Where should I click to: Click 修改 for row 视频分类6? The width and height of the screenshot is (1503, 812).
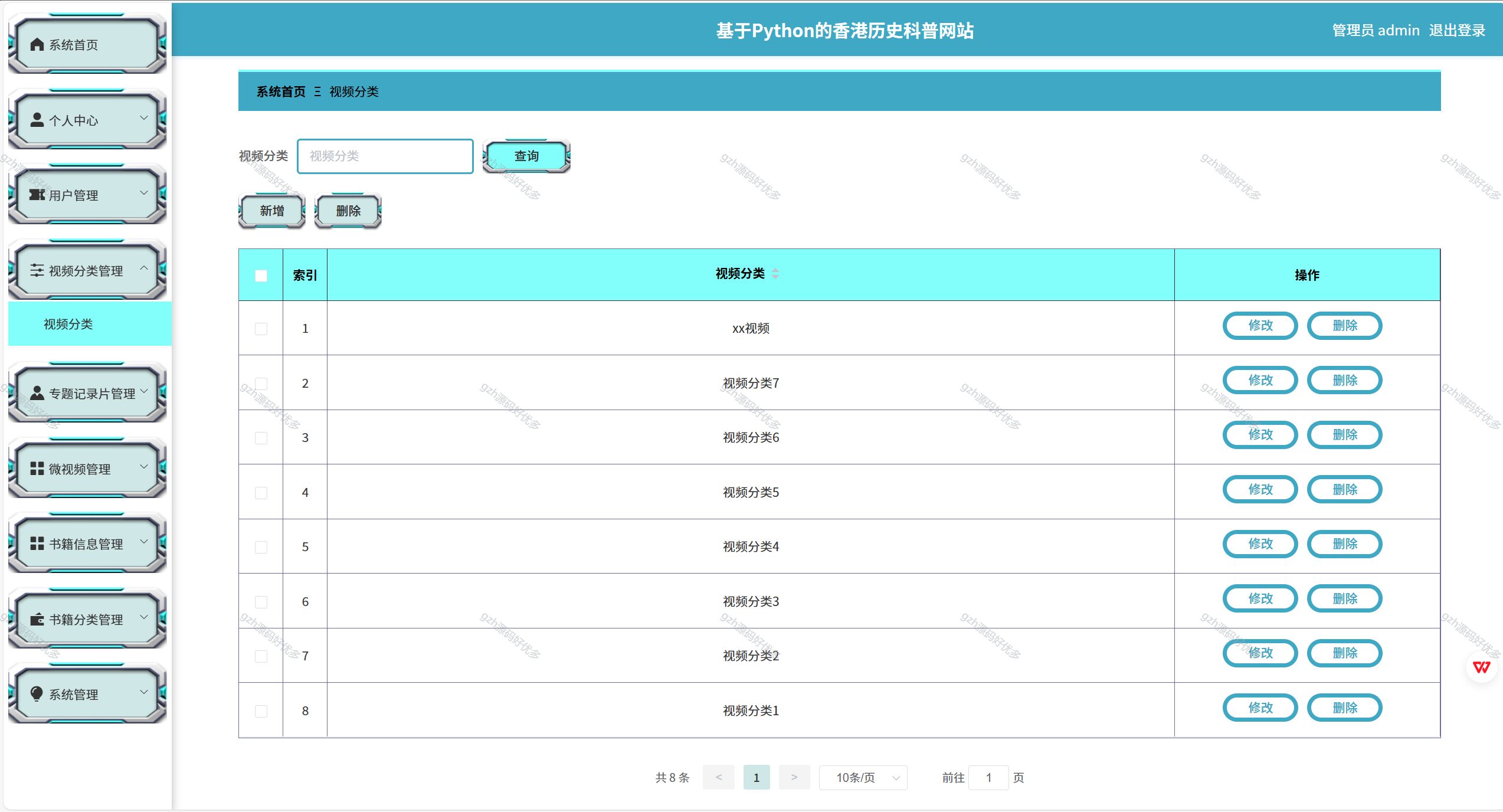pyautogui.click(x=1260, y=435)
